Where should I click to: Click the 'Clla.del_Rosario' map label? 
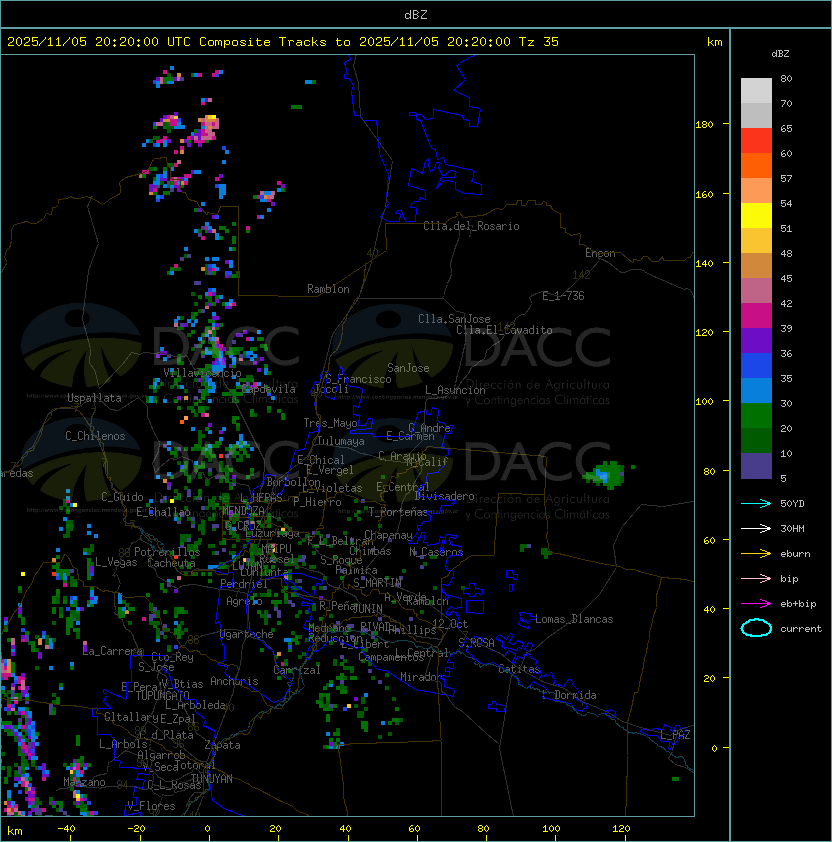pyautogui.click(x=471, y=226)
